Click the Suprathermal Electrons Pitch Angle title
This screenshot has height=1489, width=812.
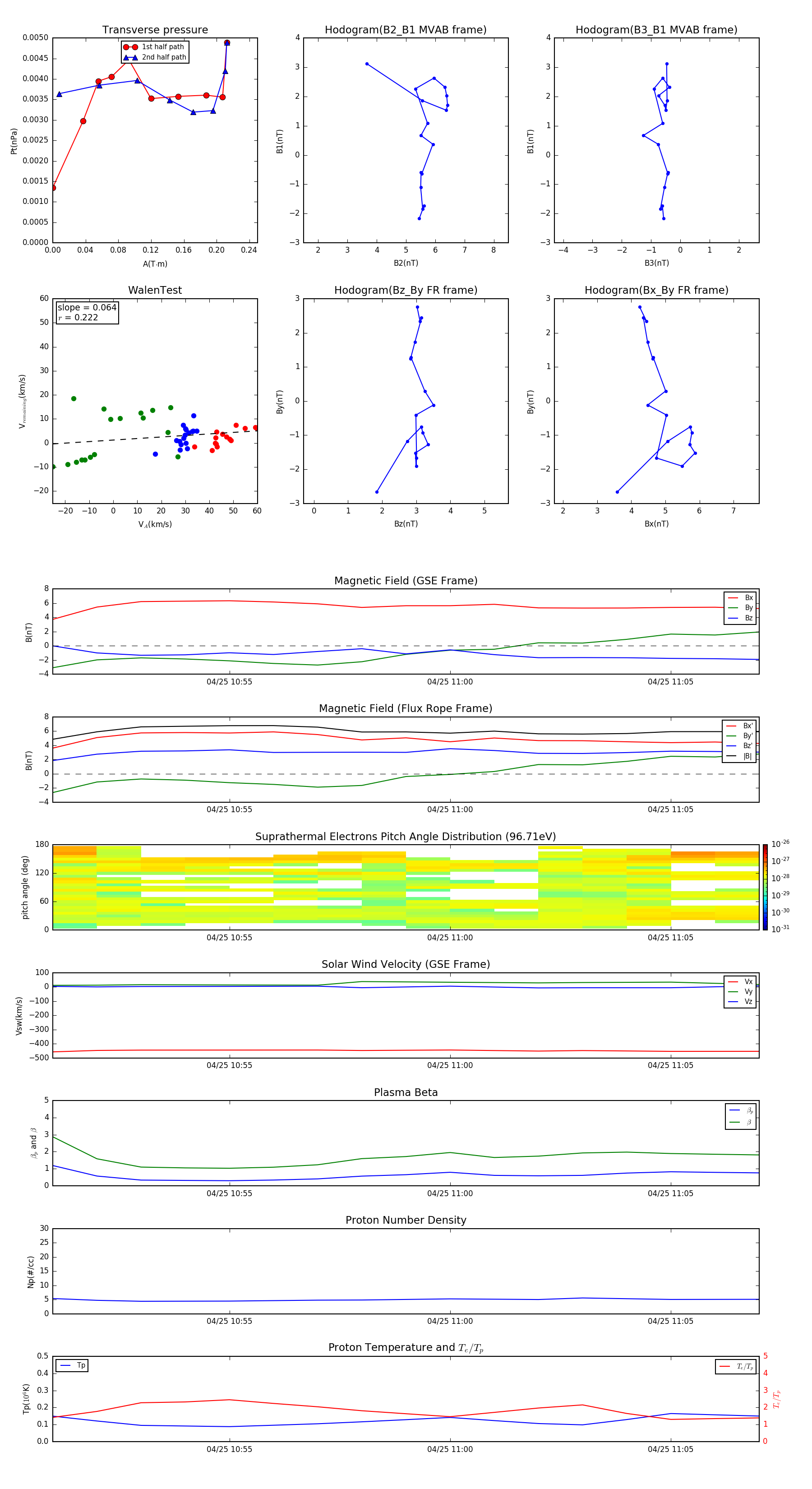tap(406, 837)
